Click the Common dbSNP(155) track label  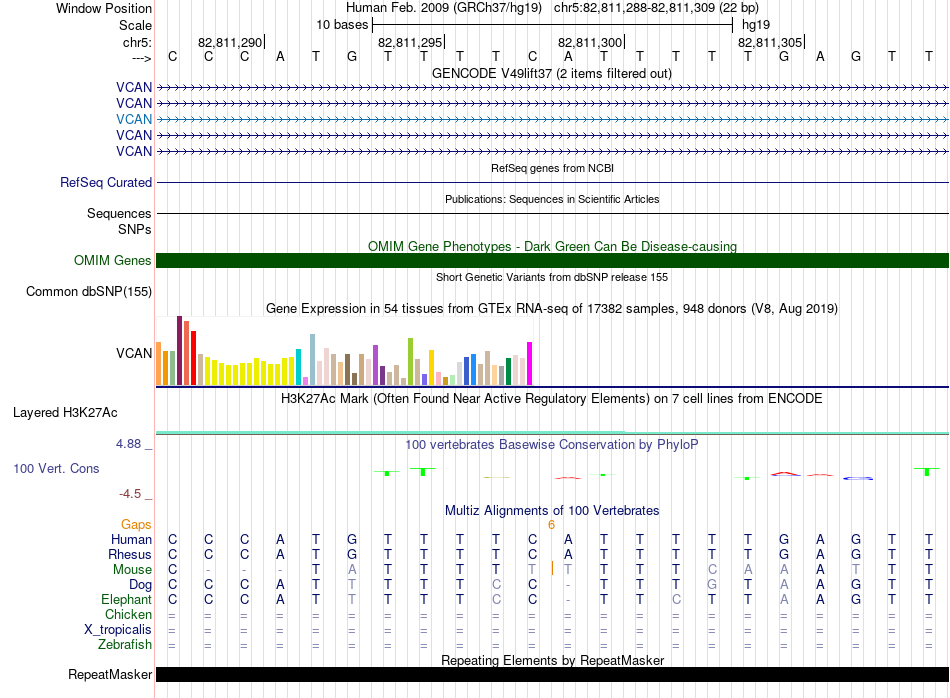(91, 292)
